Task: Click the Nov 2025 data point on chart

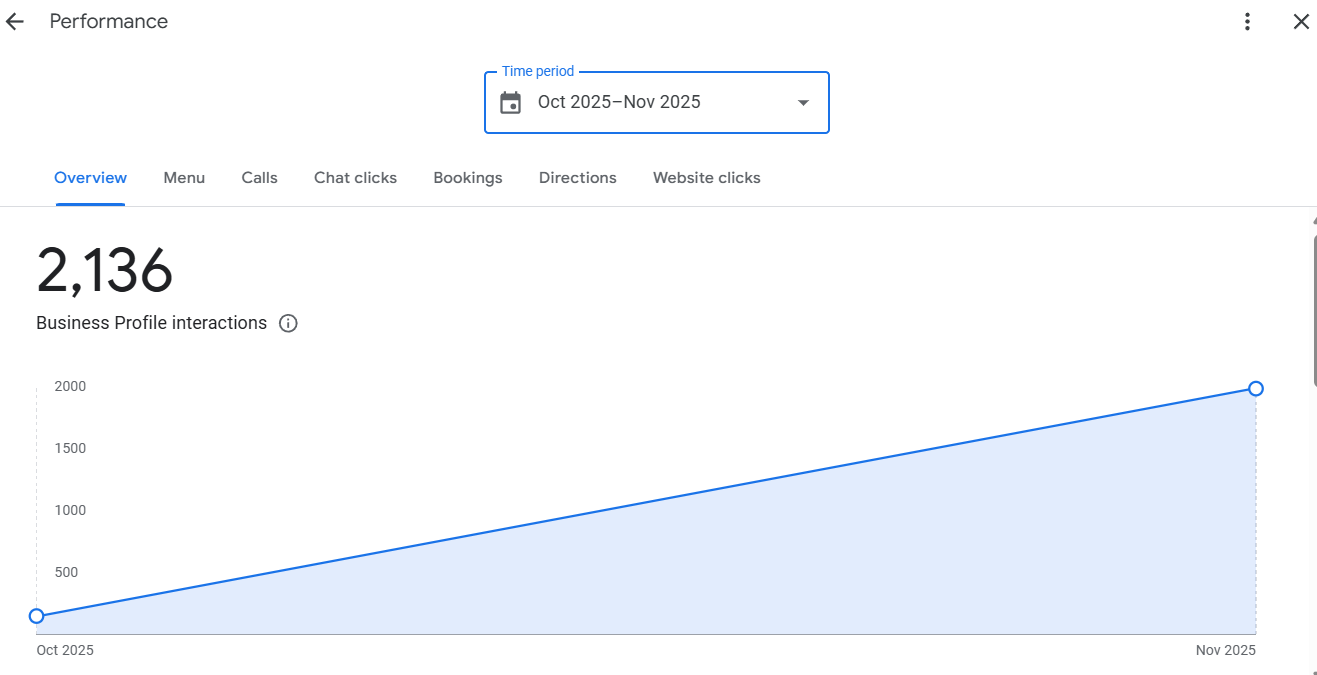Action: click(1256, 388)
